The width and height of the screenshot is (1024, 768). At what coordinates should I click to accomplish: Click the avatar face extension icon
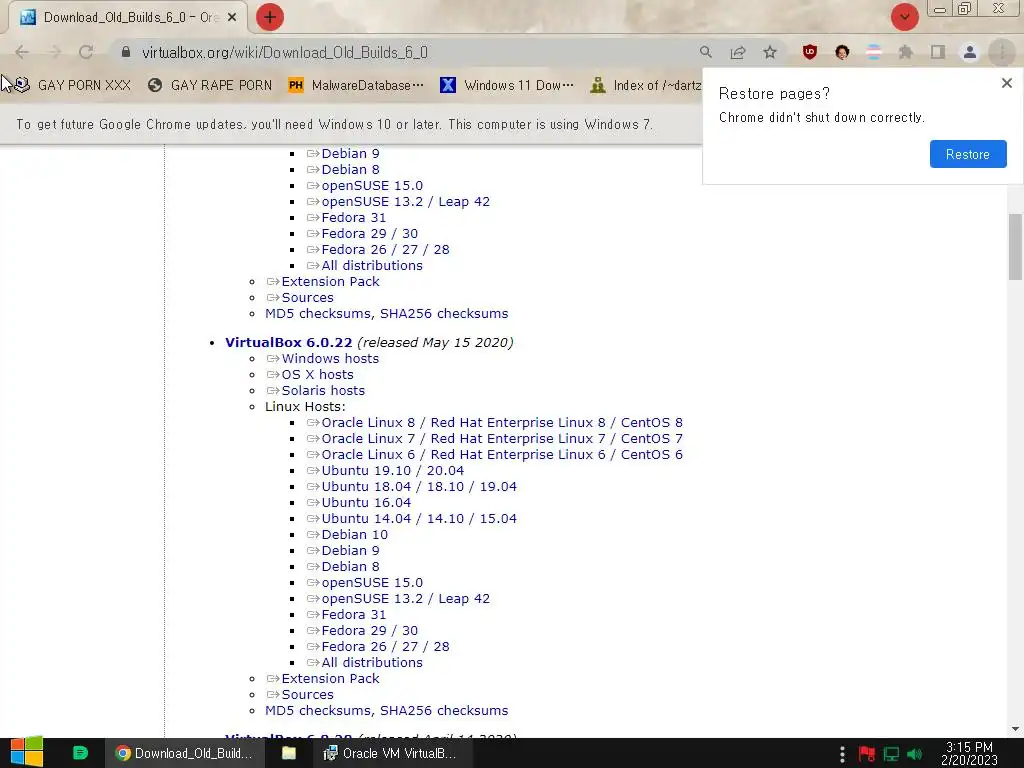[x=842, y=52]
